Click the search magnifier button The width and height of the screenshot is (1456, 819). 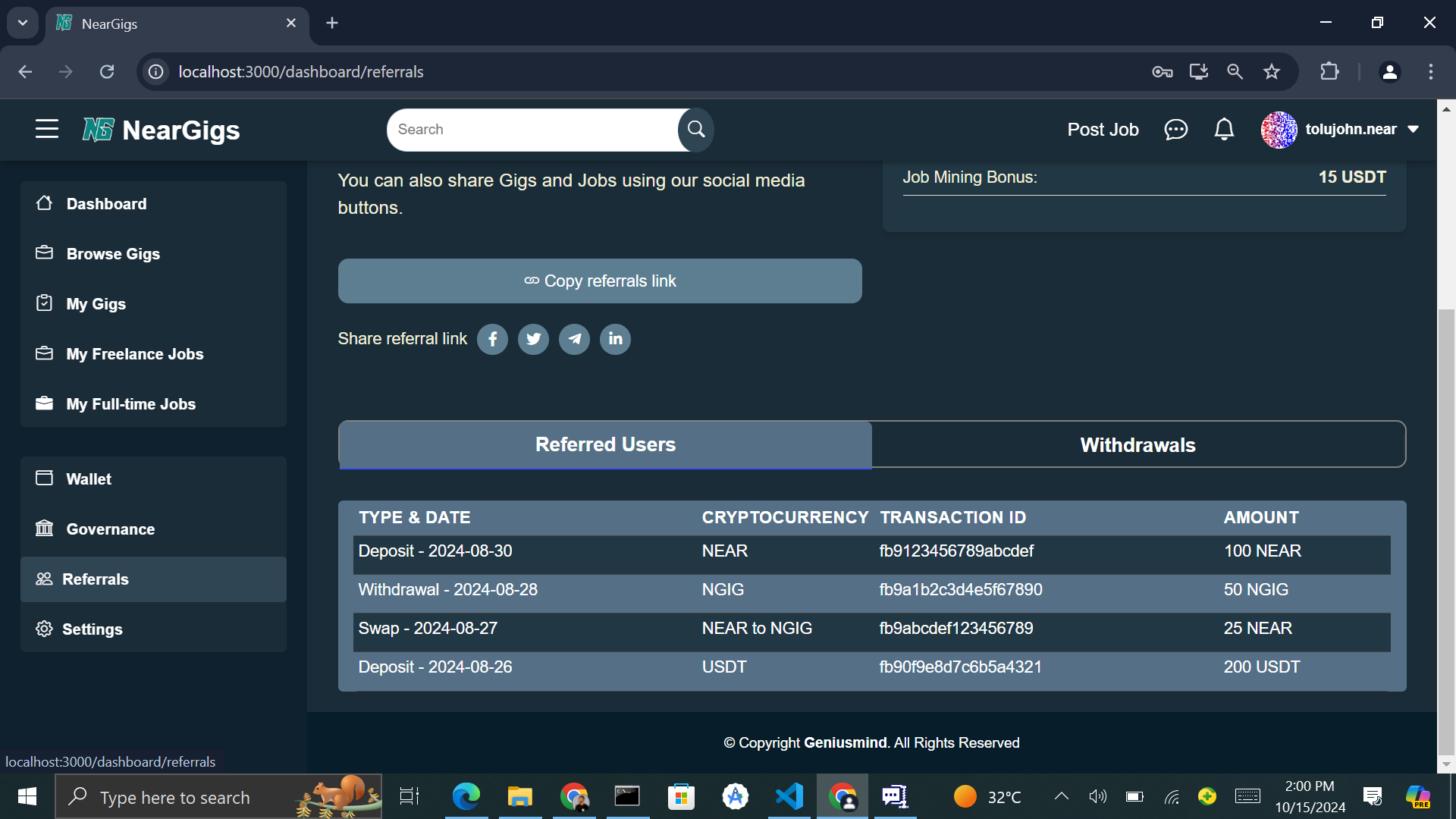pos(696,130)
